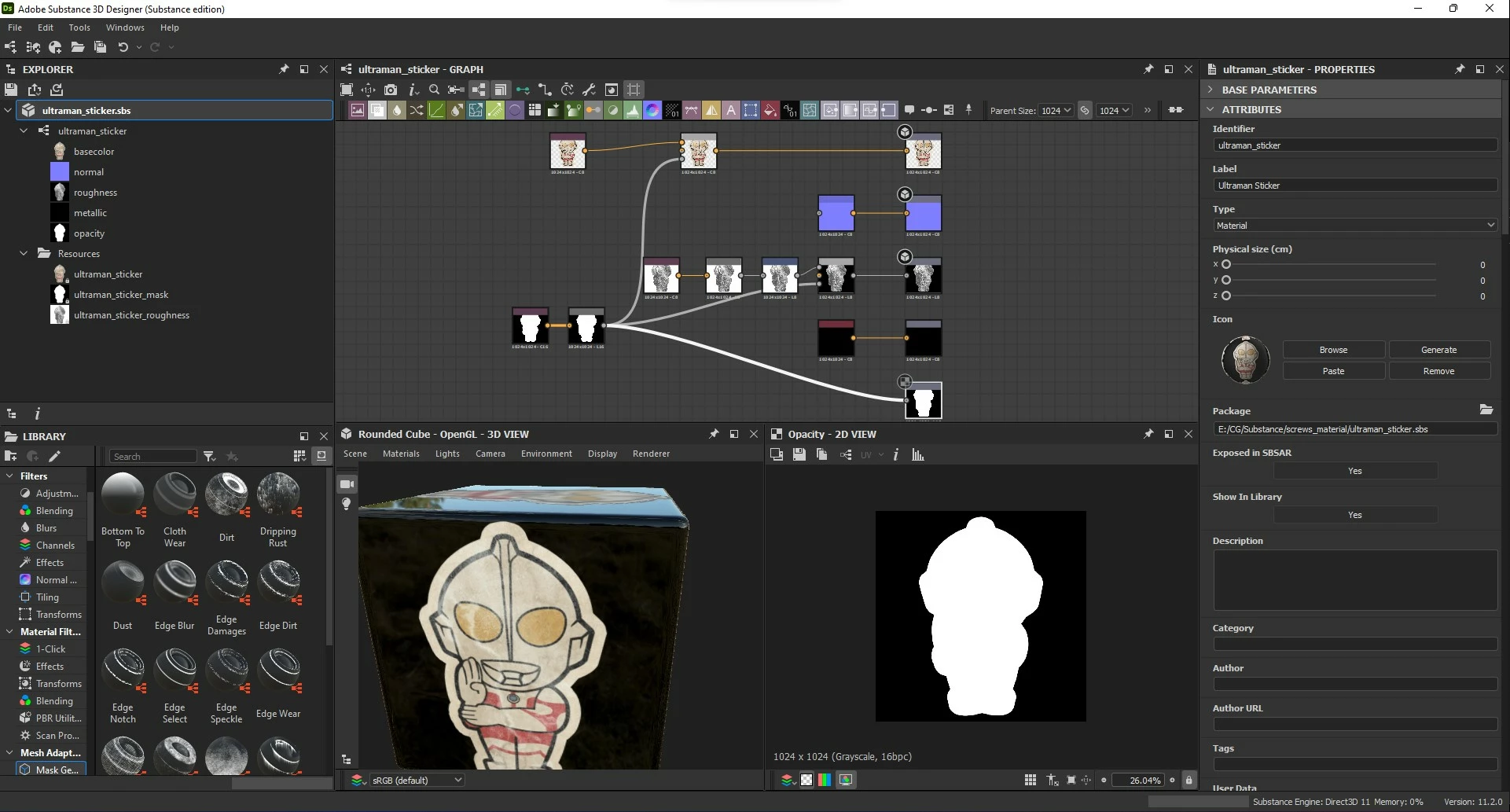Toggle the parent size link icon in graph toolbar
The image size is (1510, 812).
click(1085, 110)
